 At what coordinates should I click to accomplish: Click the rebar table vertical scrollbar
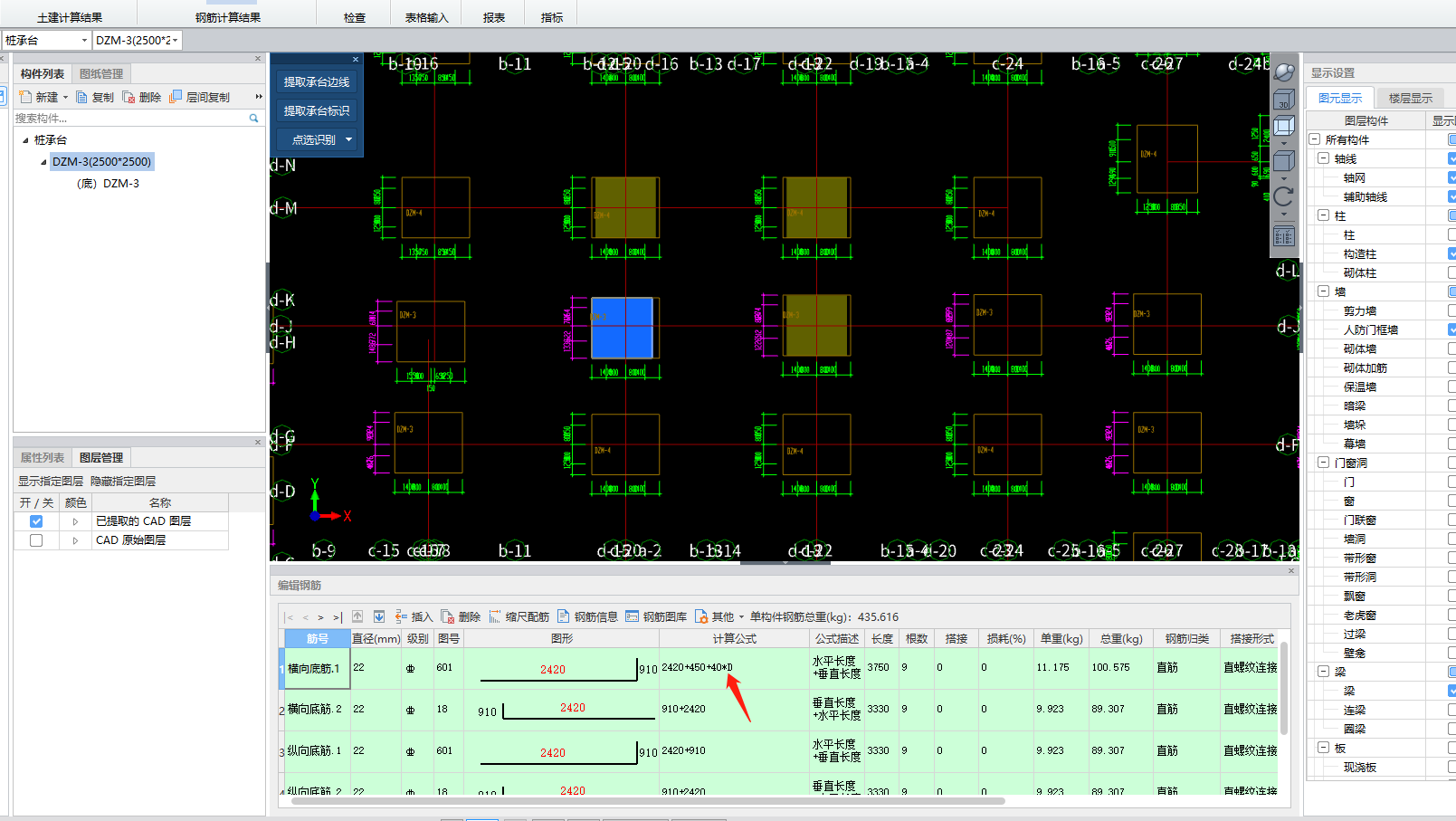click(1283, 688)
